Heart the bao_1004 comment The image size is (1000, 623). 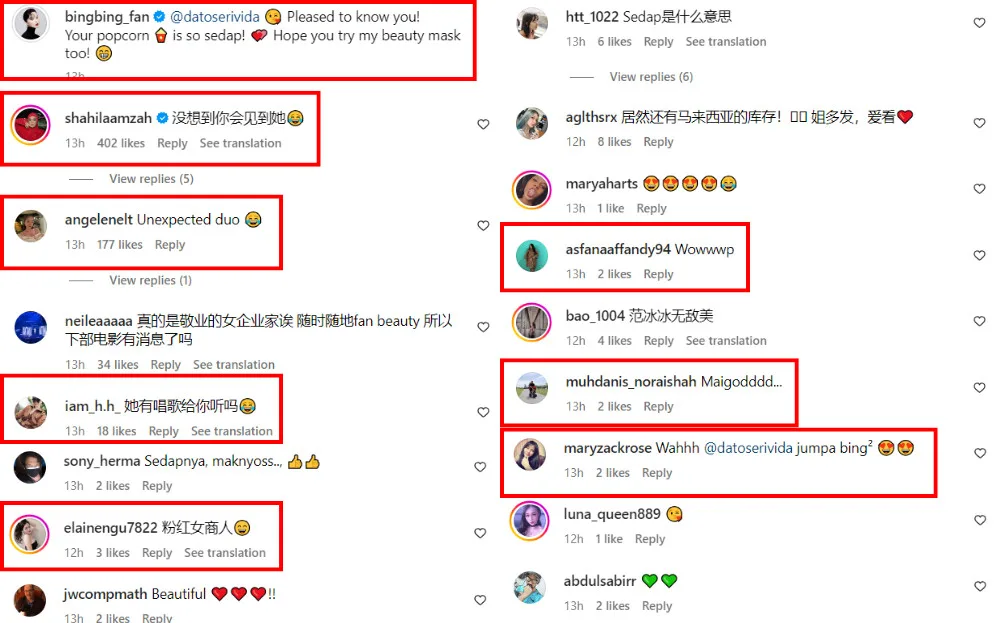980,321
